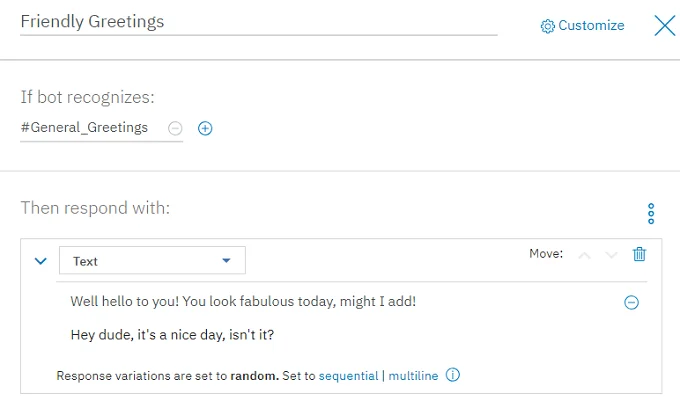Collapse the Text response section chevron

[x=41, y=261]
